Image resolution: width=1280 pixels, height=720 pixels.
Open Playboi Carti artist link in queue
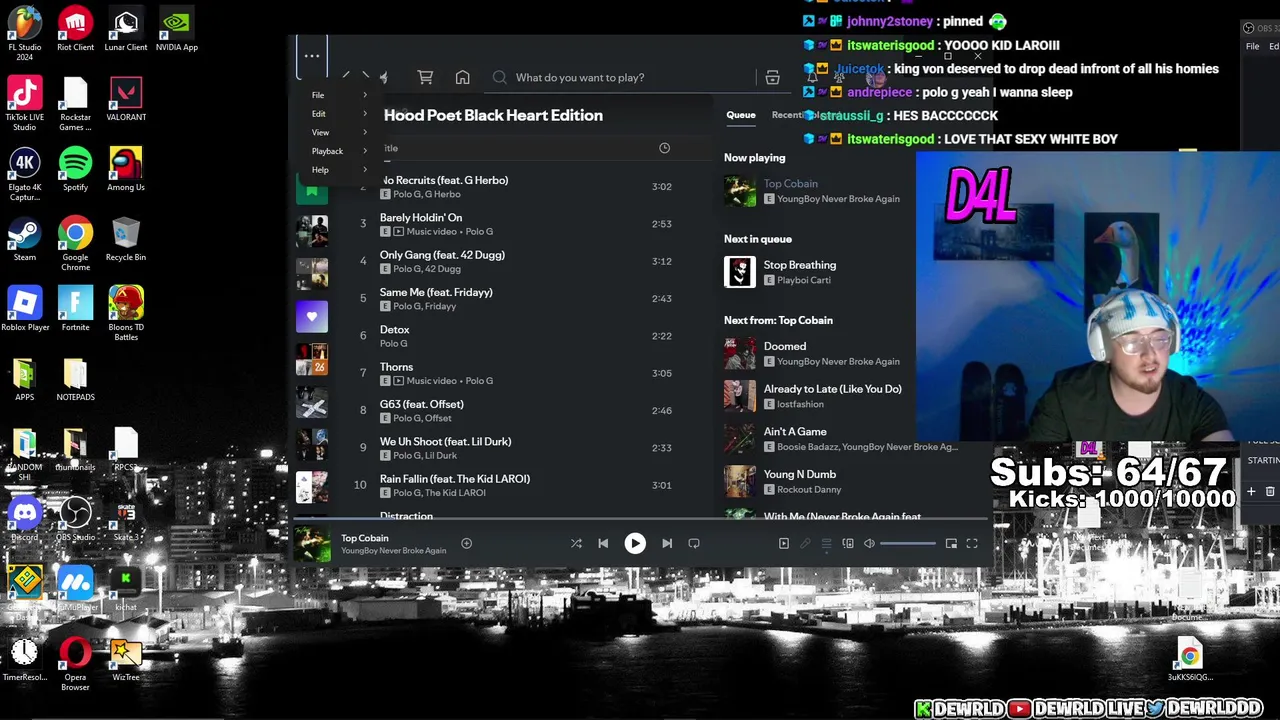coord(804,280)
